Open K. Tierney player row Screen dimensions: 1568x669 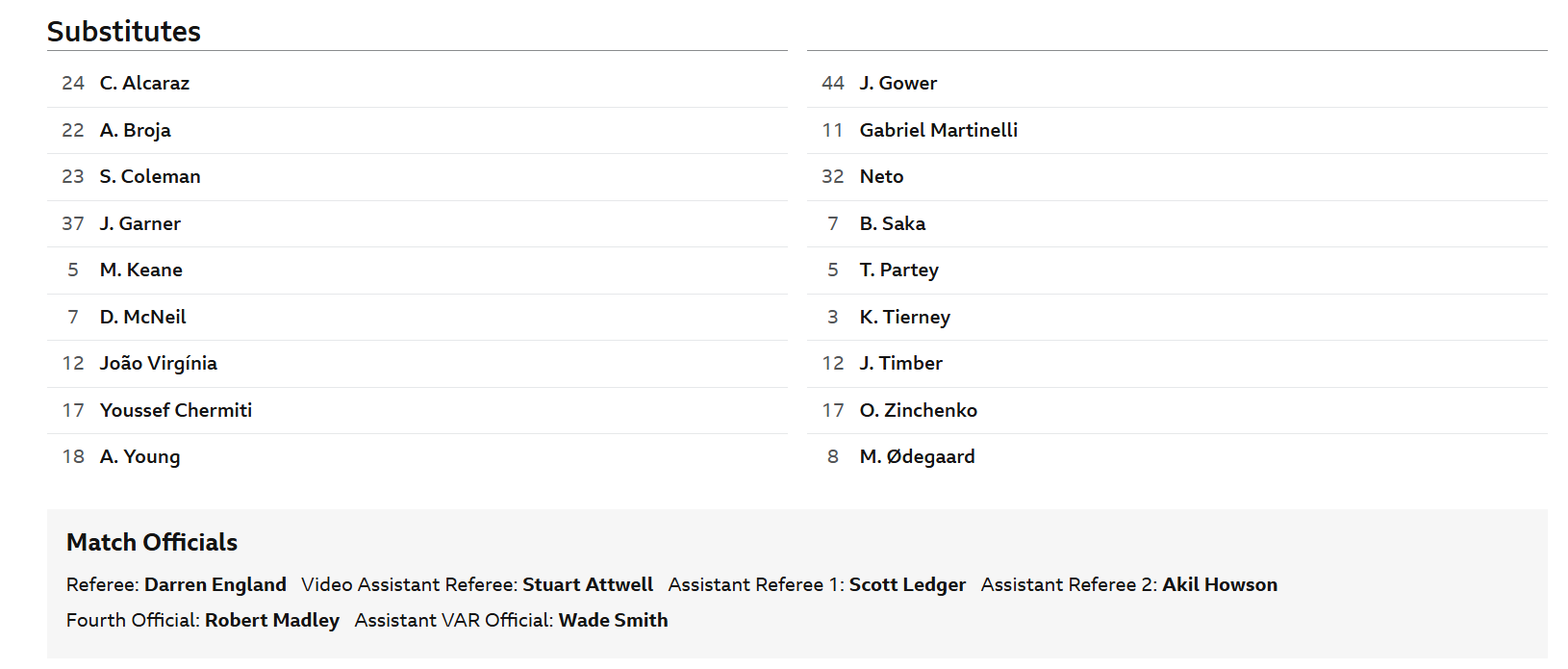pyautogui.click(x=1177, y=317)
